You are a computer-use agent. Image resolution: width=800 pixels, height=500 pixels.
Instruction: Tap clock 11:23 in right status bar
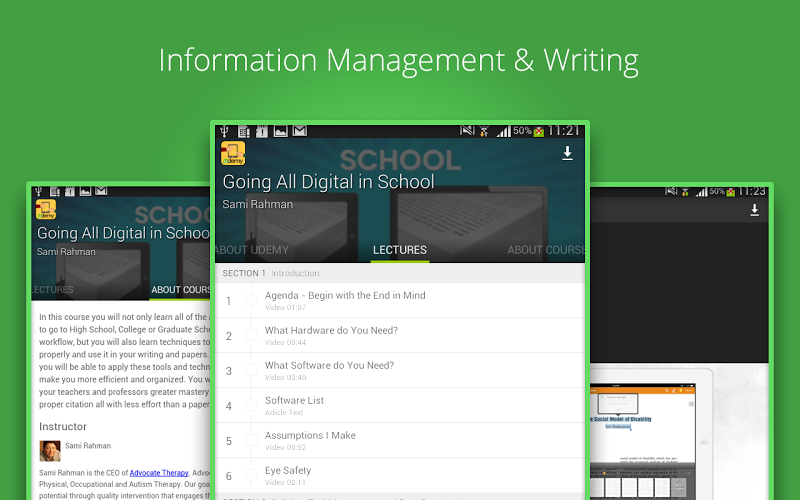[x=751, y=191]
